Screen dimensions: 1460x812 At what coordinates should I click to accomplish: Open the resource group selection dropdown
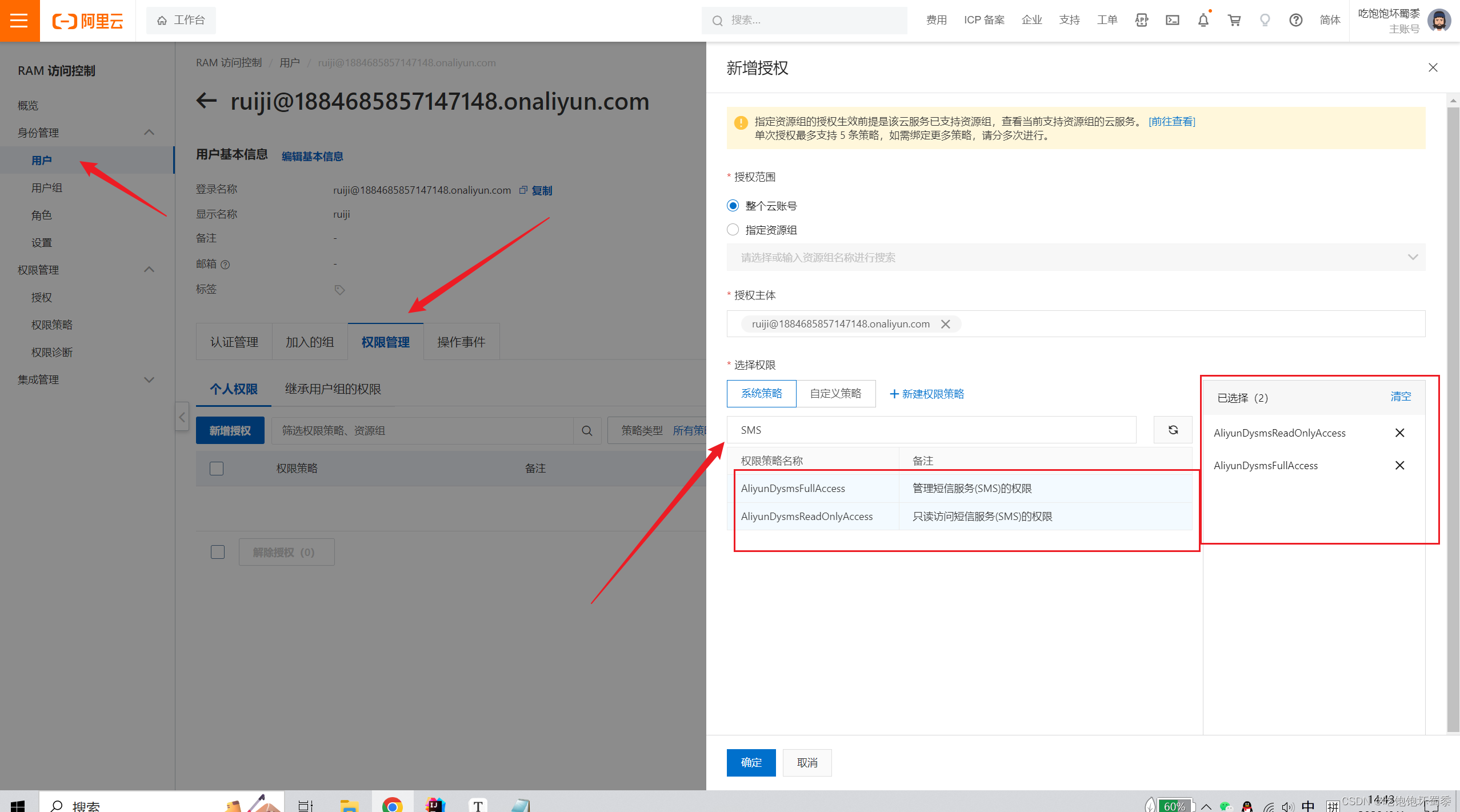[x=1075, y=257]
